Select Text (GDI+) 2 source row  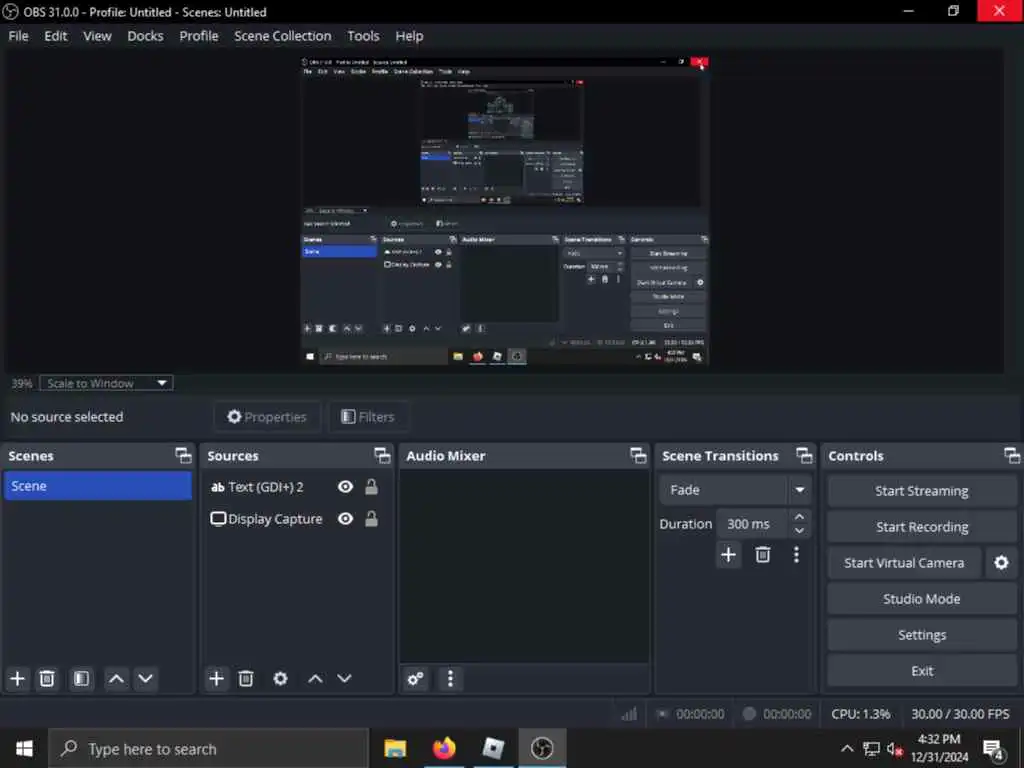click(x=295, y=487)
